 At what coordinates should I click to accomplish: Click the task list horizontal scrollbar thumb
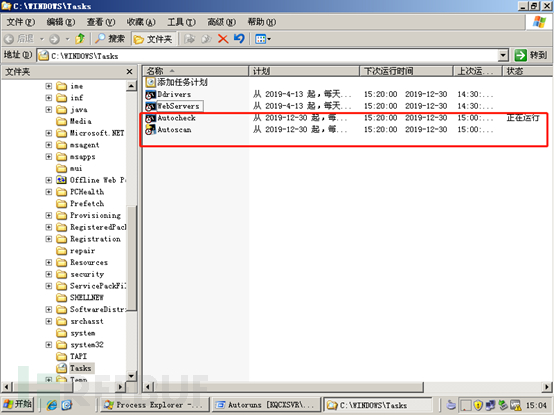(288, 387)
